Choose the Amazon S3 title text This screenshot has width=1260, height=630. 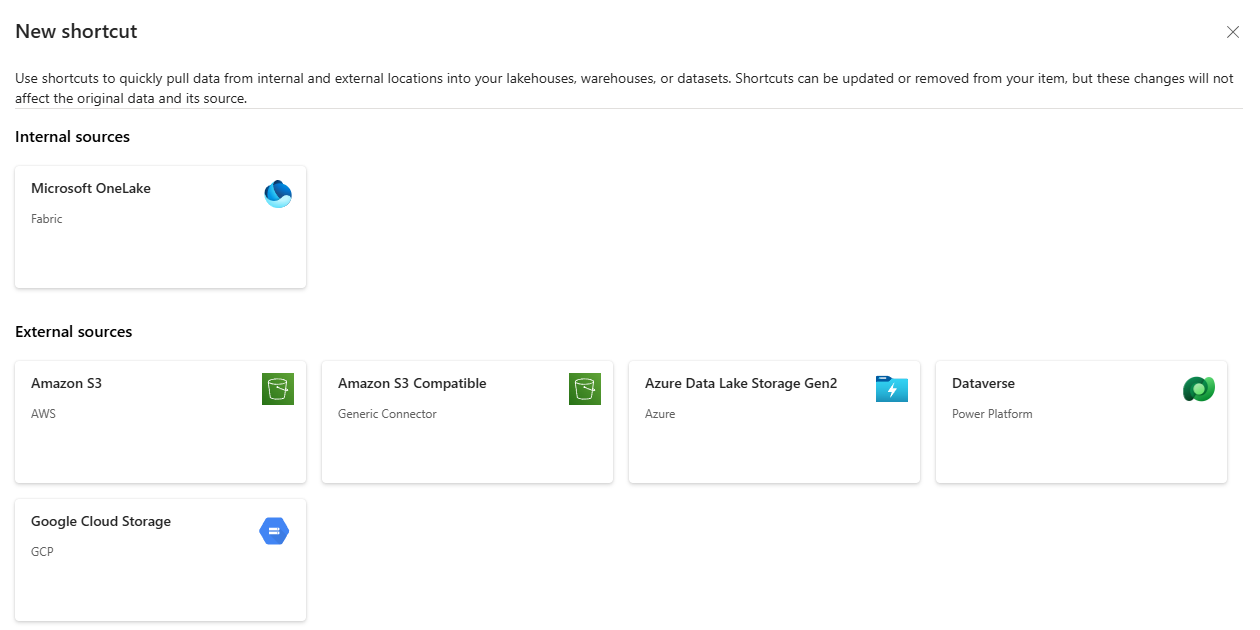pos(66,383)
